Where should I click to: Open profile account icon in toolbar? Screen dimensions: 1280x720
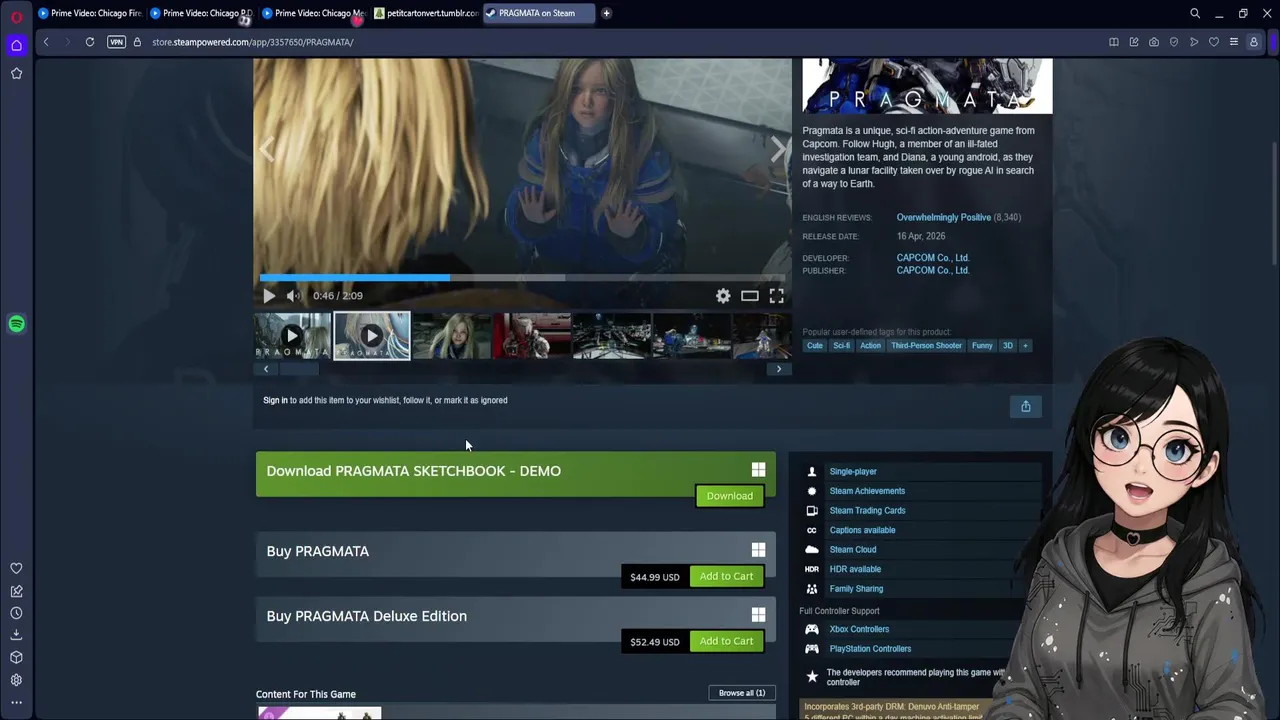(x=1254, y=42)
